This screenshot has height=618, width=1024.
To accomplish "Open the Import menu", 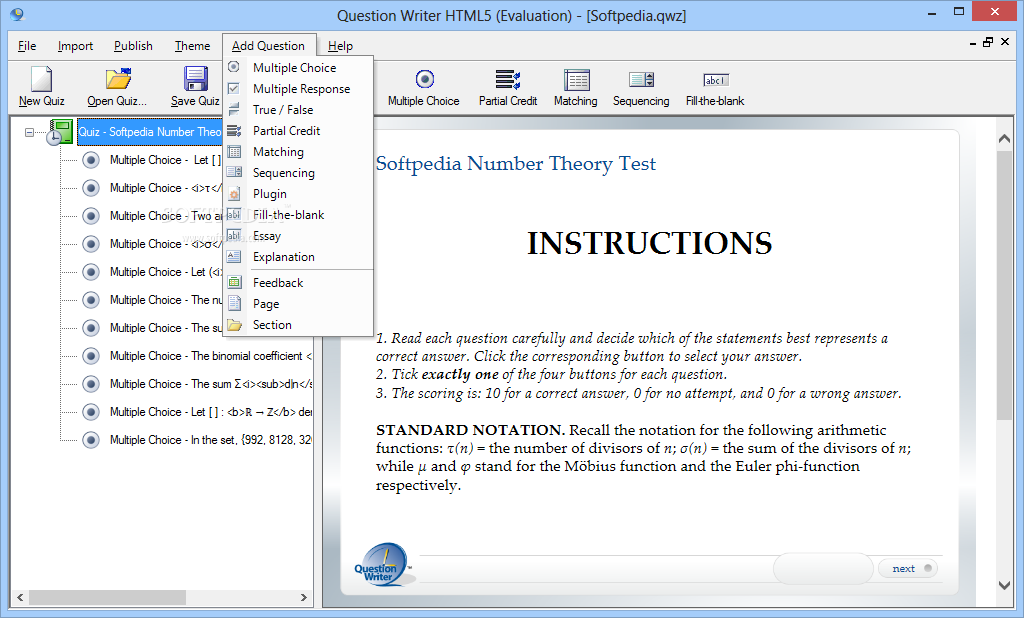I will (x=75, y=46).
